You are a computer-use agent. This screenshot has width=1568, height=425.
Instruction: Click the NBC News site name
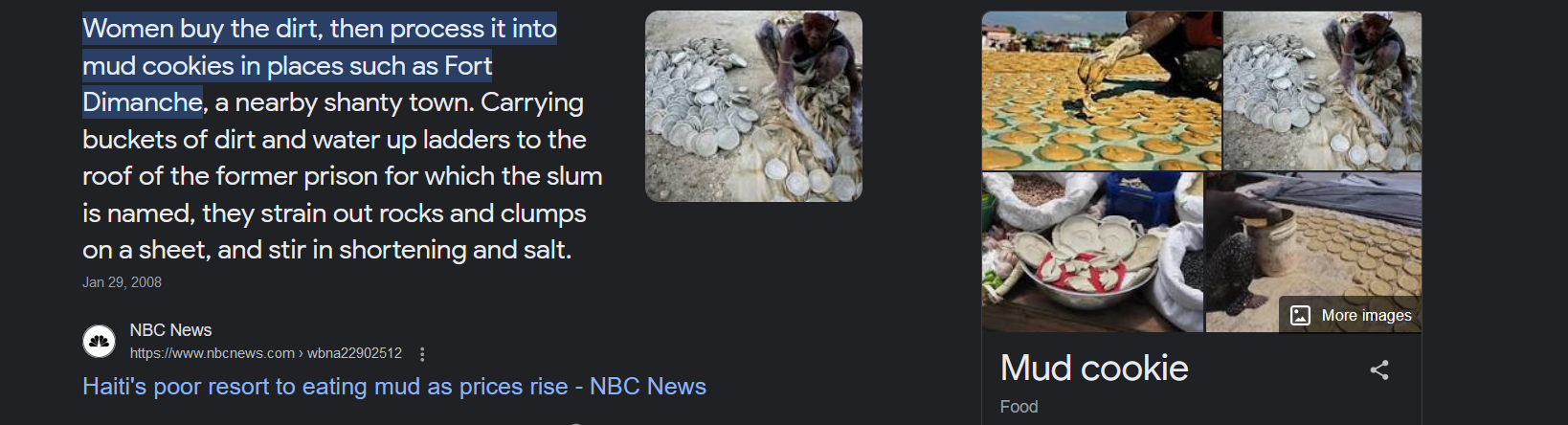click(170, 330)
